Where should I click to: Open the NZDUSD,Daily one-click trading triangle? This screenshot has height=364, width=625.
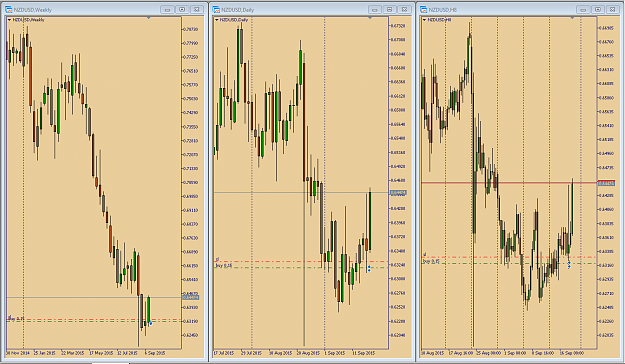click(x=217, y=20)
